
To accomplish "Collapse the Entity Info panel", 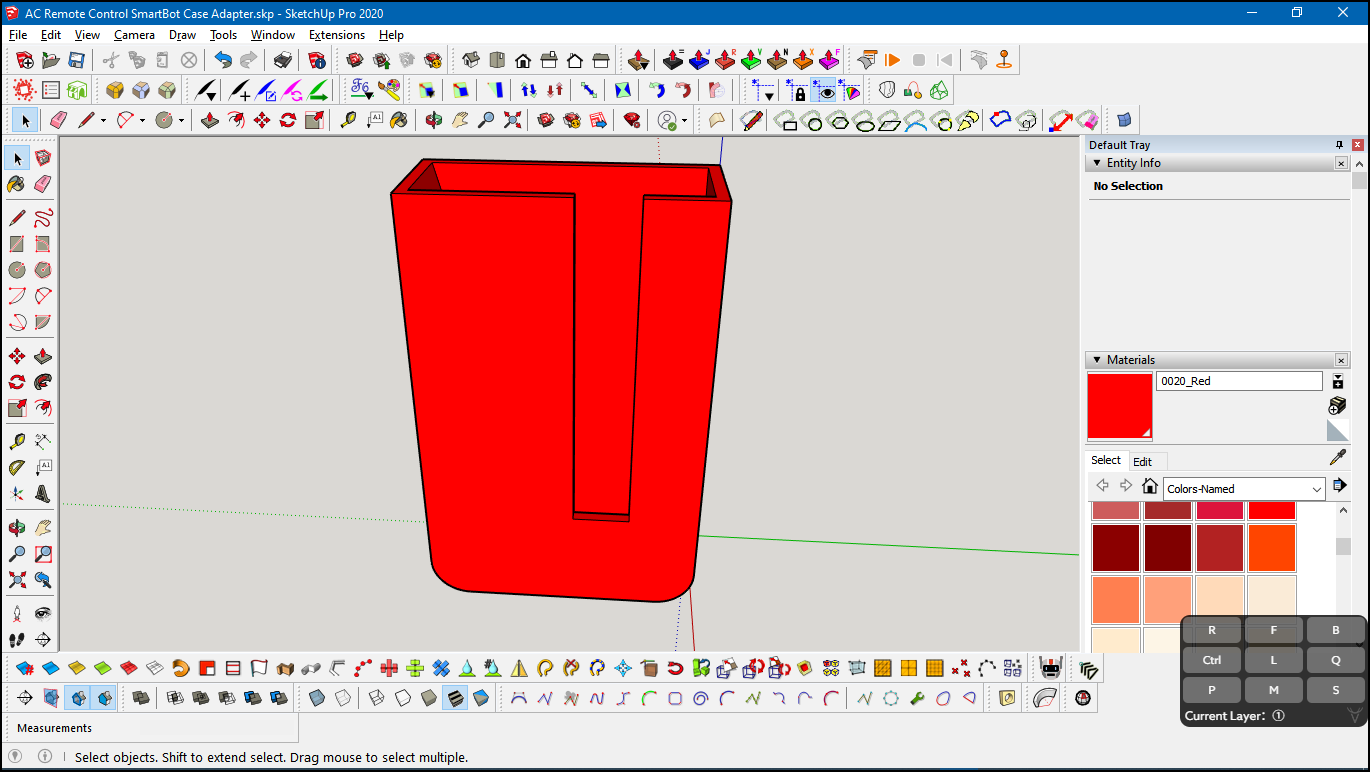I will click(1096, 163).
